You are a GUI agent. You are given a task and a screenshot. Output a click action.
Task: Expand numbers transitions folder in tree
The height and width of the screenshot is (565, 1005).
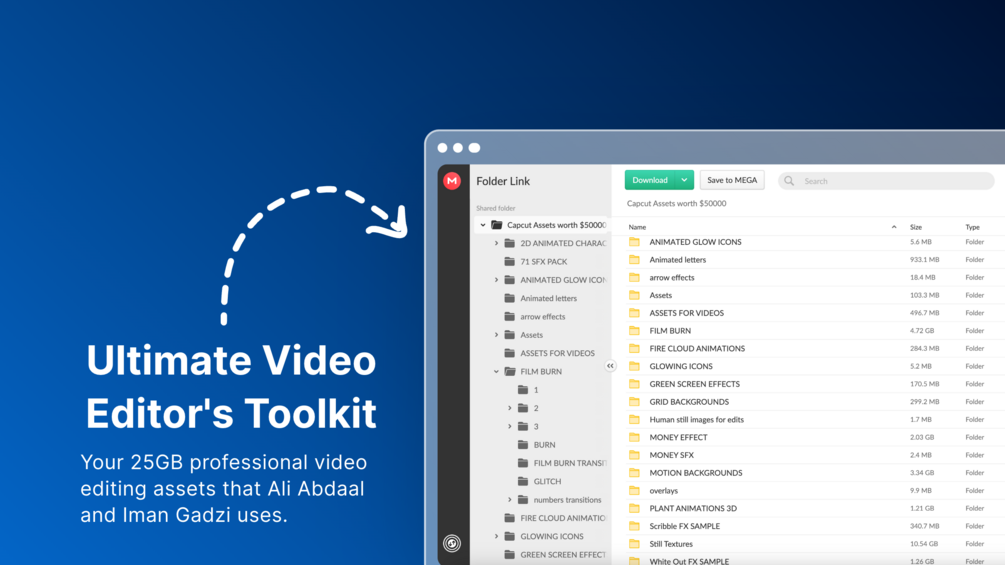[x=510, y=500]
